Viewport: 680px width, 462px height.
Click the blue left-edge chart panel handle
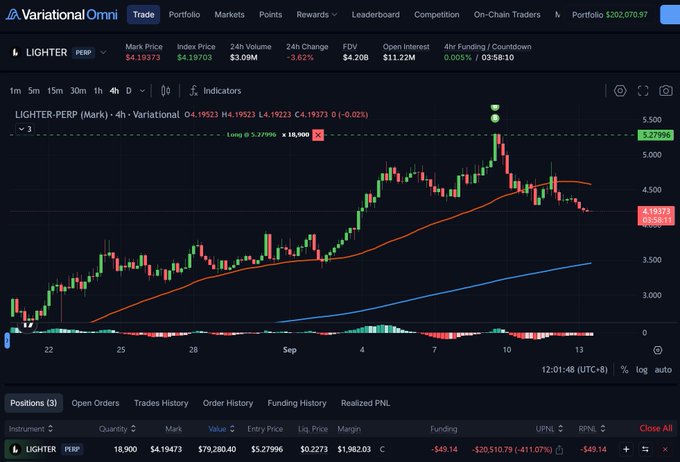pyautogui.click(x=7, y=340)
